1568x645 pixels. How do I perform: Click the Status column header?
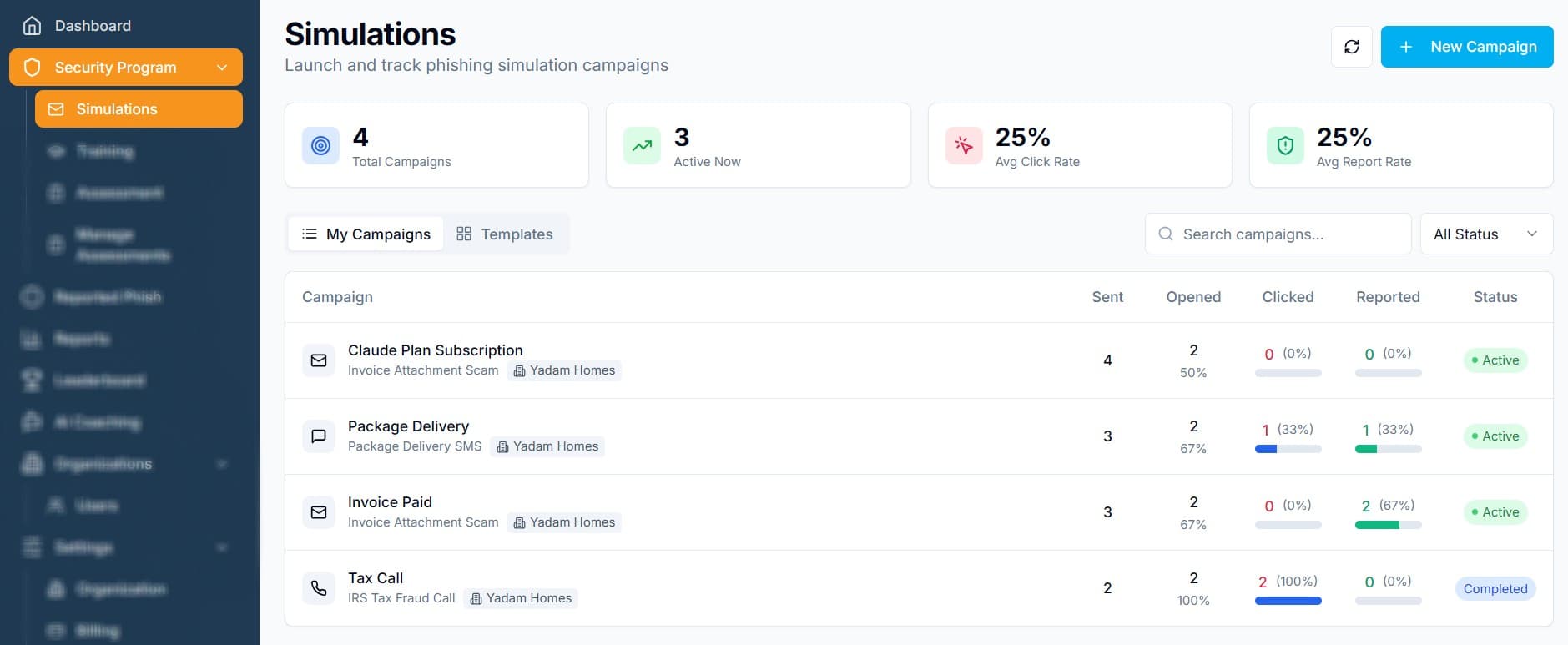pyautogui.click(x=1495, y=297)
